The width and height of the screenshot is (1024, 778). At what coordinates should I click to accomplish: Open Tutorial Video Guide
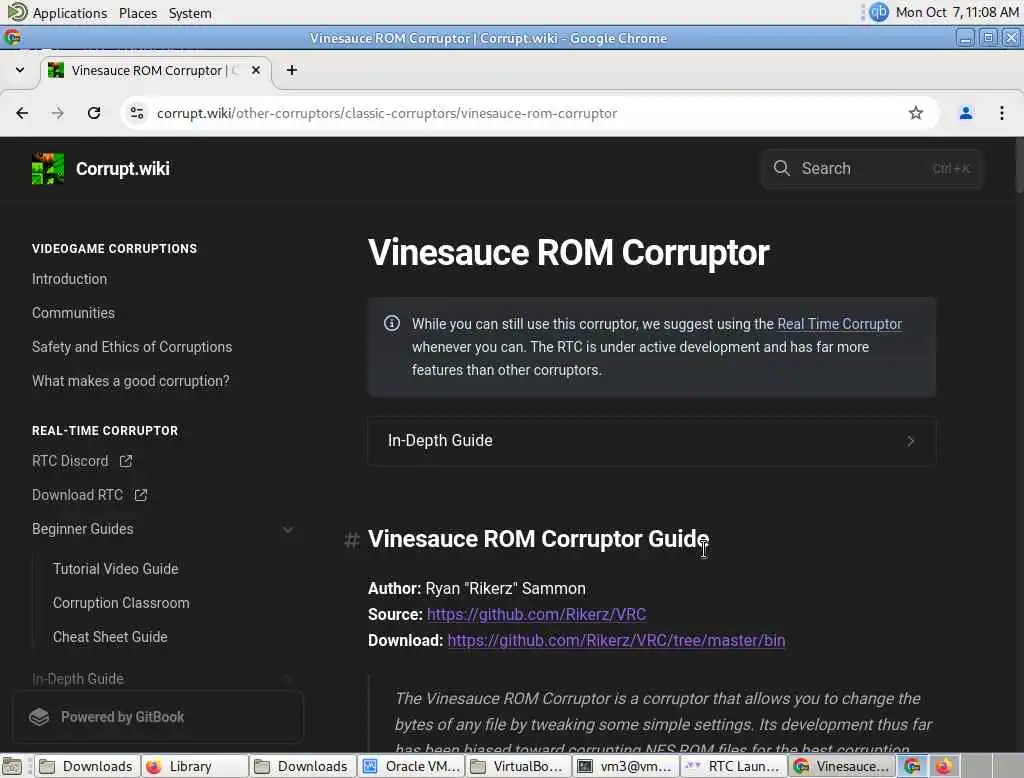click(x=116, y=569)
